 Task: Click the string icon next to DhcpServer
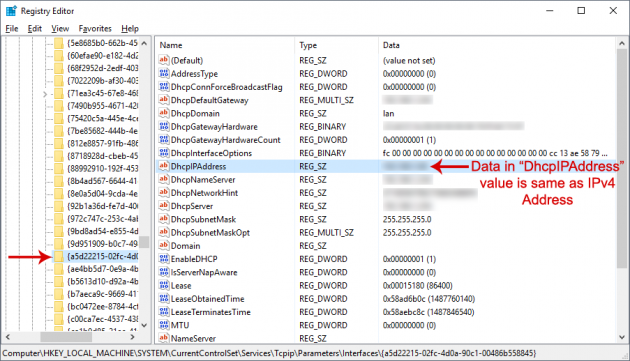click(164, 206)
